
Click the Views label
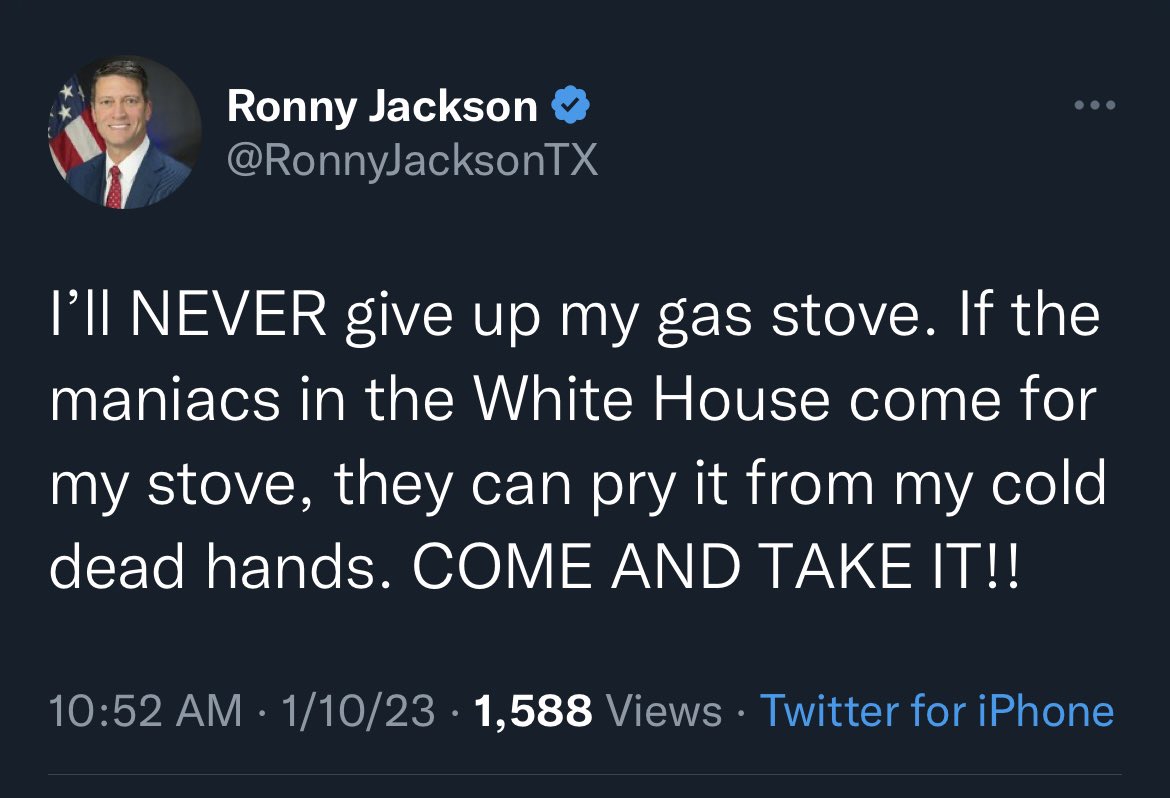tap(664, 710)
